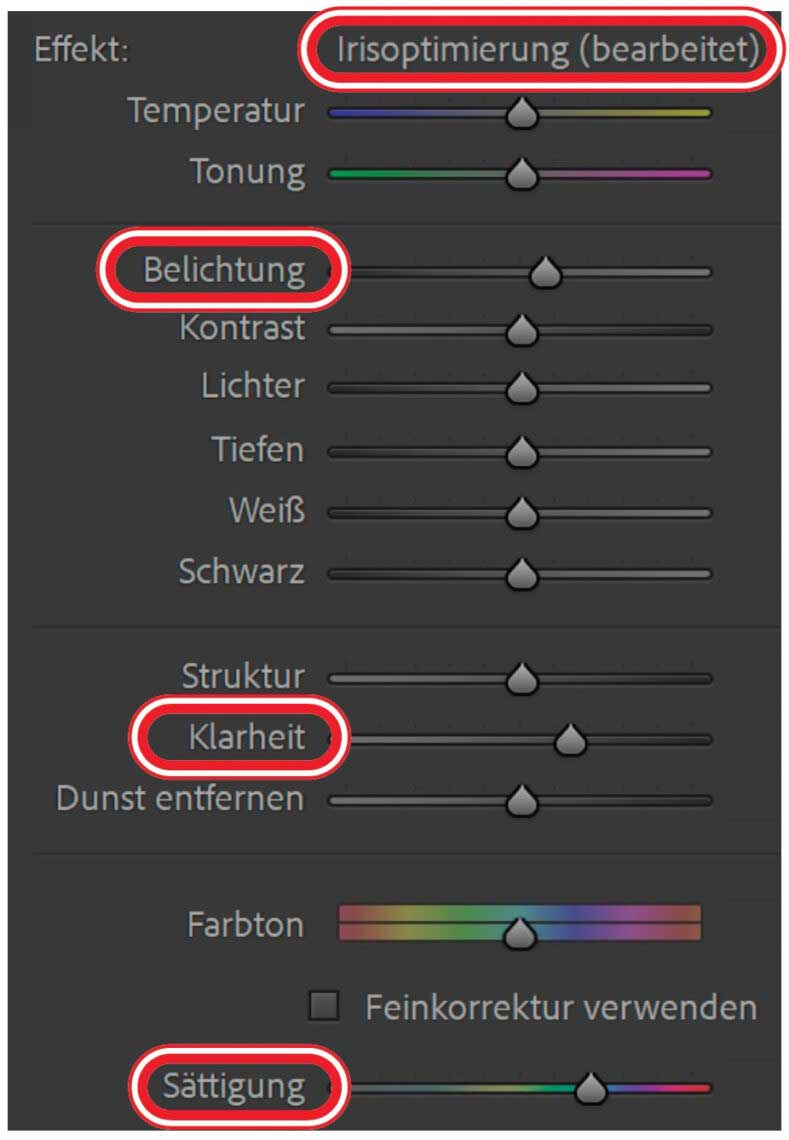Click the Kontrast slider handle
The image size is (789, 1140).
[521, 330]
